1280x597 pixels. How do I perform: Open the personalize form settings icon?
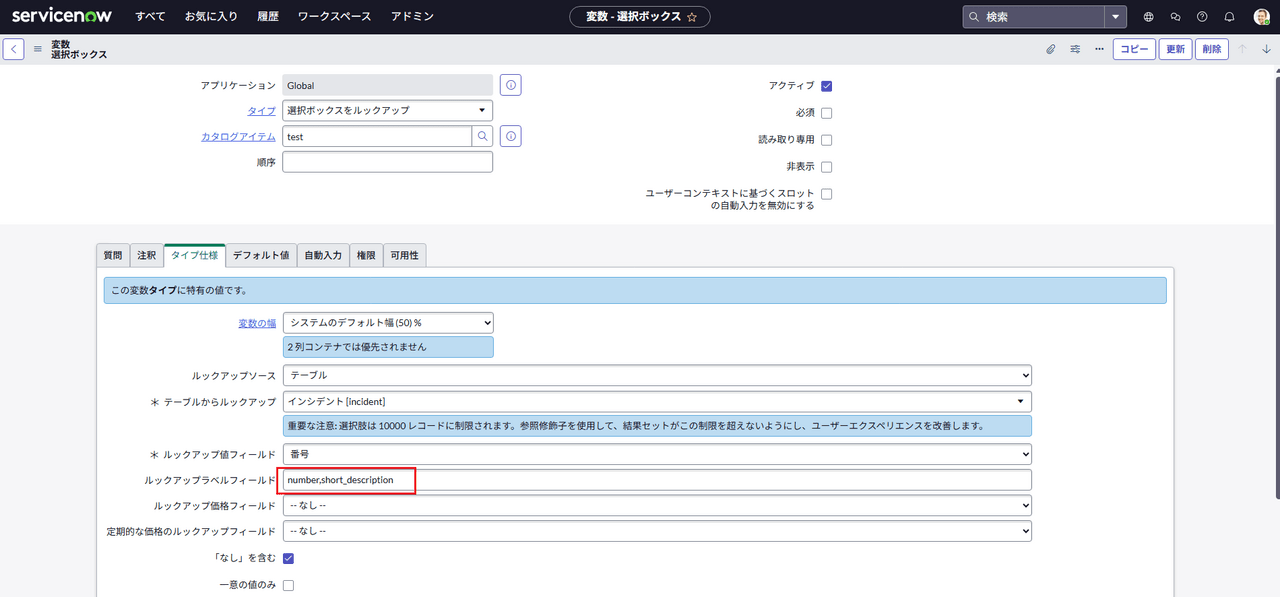tap(1075, 49)
